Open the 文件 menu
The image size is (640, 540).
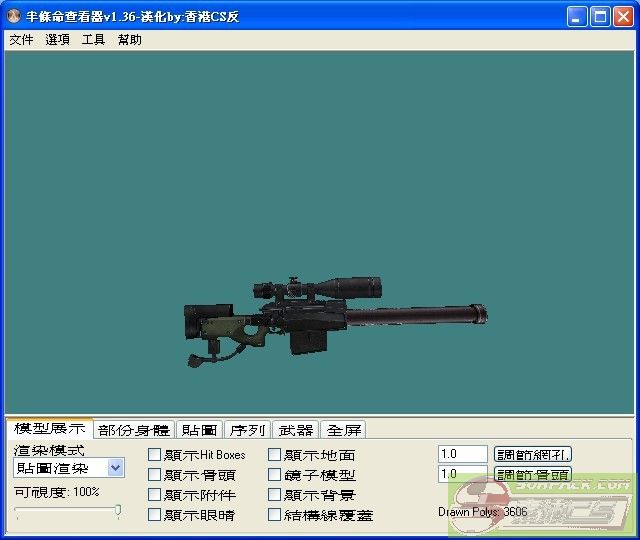point(21,40)
